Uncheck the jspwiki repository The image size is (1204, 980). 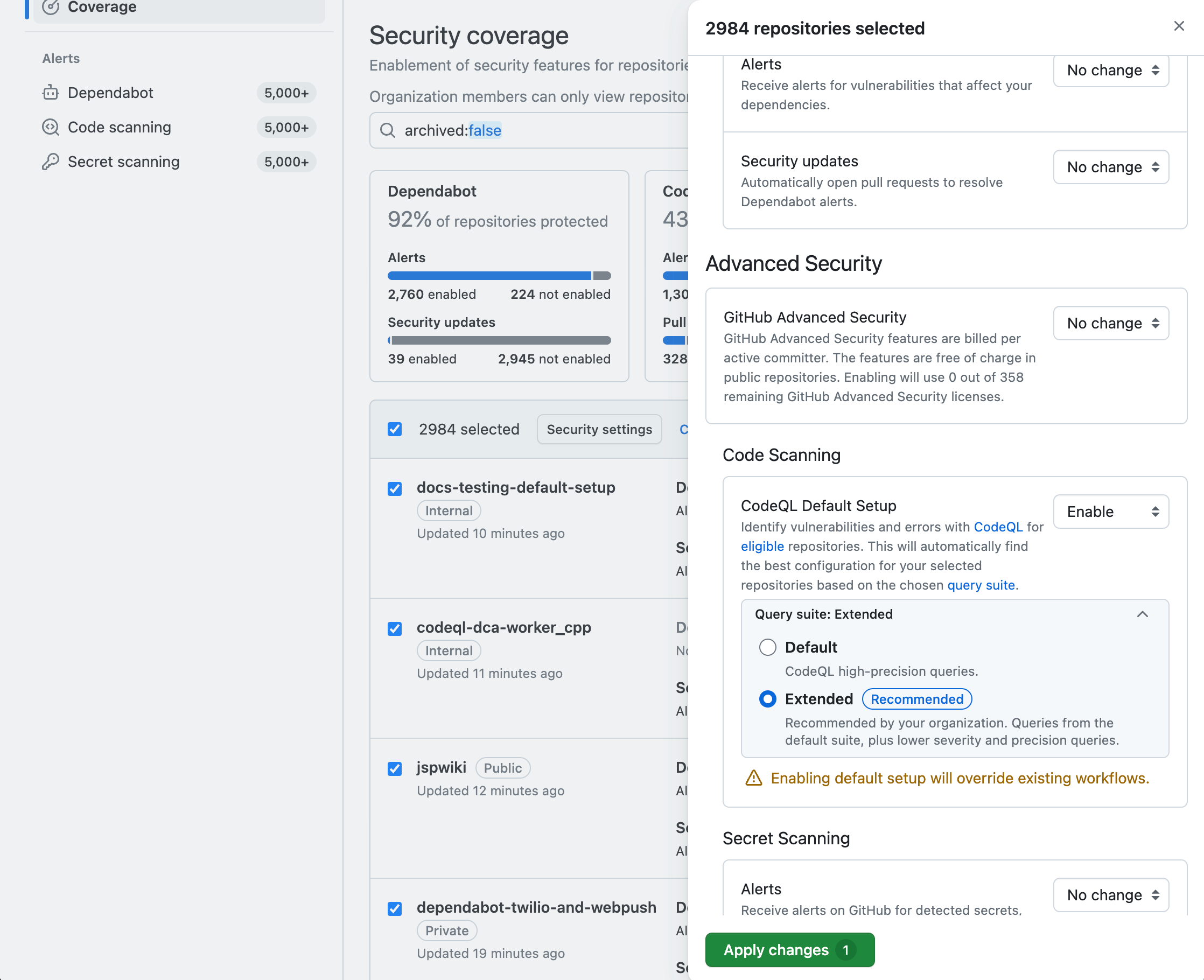pyautogui.click(x=394, y=769)
